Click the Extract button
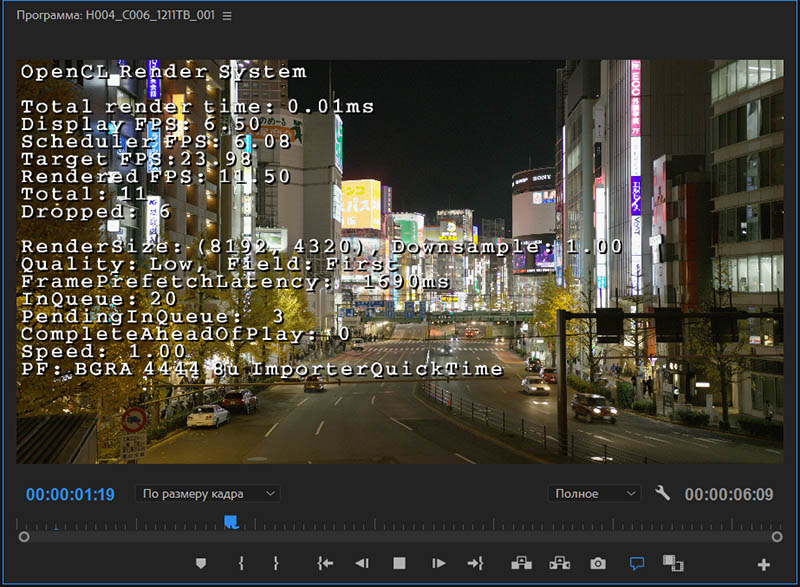The height and width of the screenshot is (587, 800). pos(560,563)
